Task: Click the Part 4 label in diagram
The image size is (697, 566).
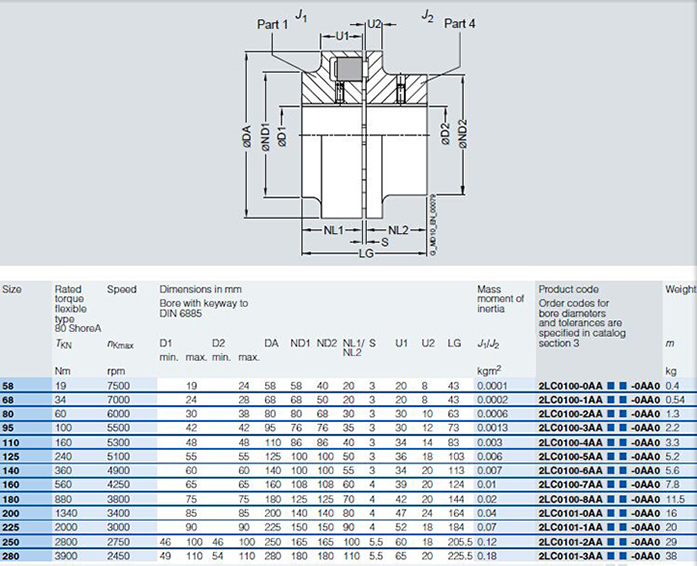Action: (461, 23)
